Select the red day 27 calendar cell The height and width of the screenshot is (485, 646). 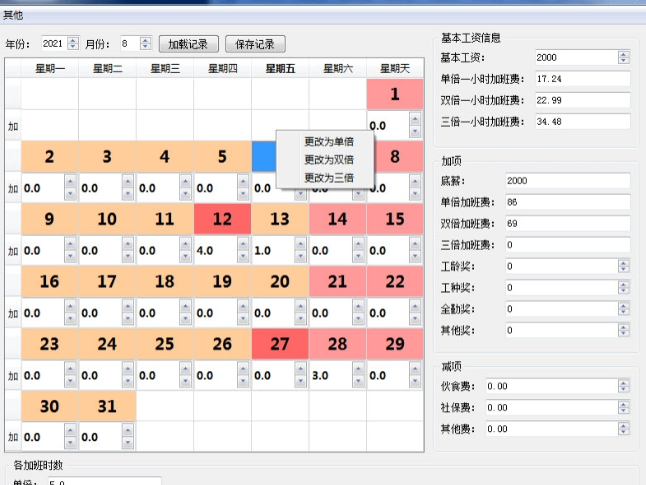tap(279, 343)
